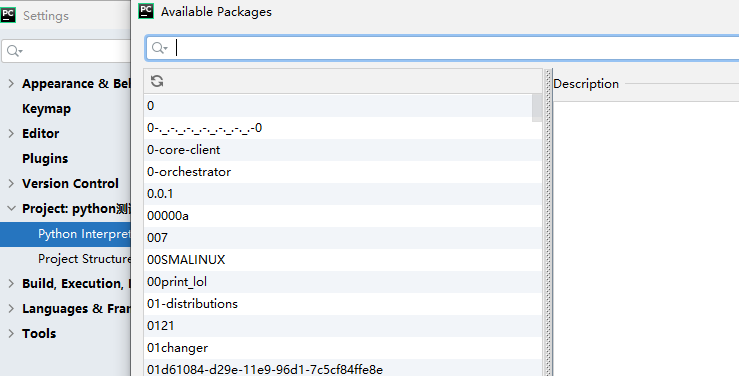Click the Settings search magnifier icon
This screenshot has height=376, width=739.
pos(15,51)
